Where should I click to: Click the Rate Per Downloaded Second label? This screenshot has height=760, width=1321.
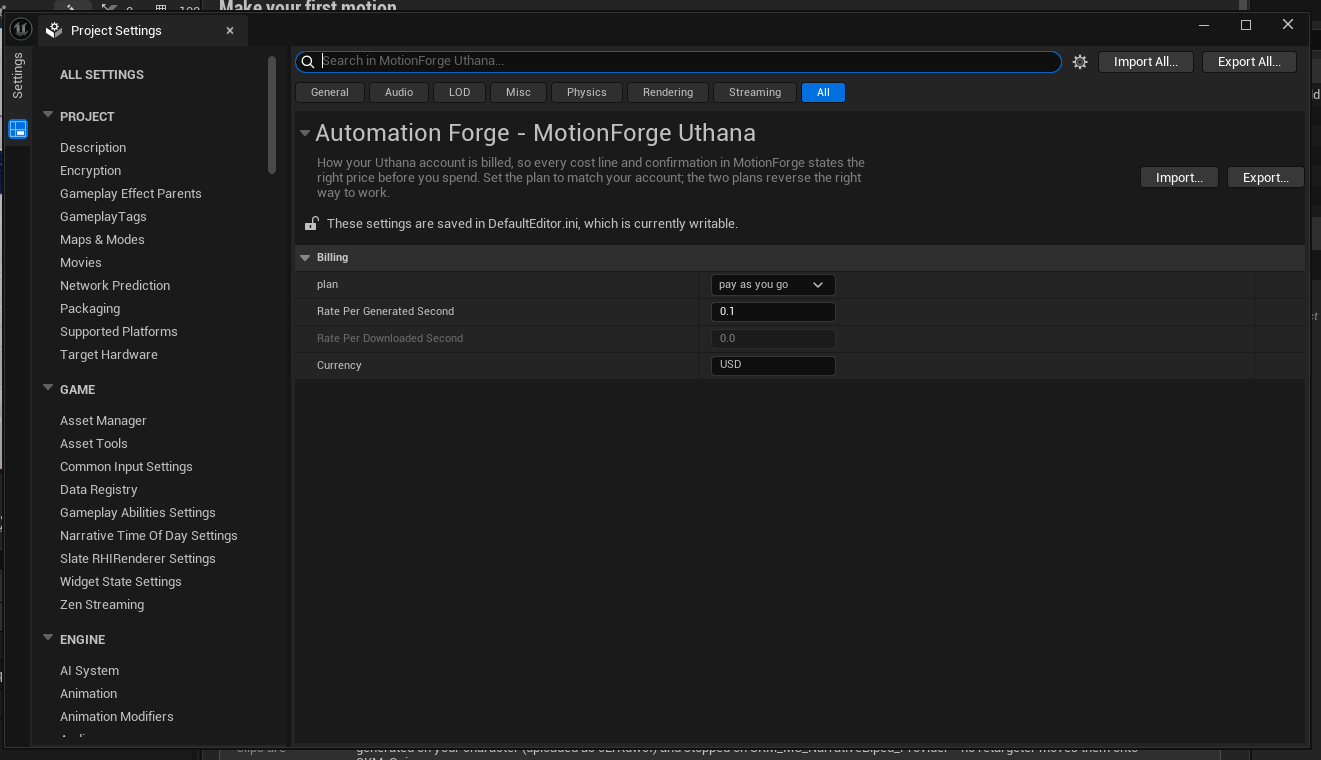390,339
